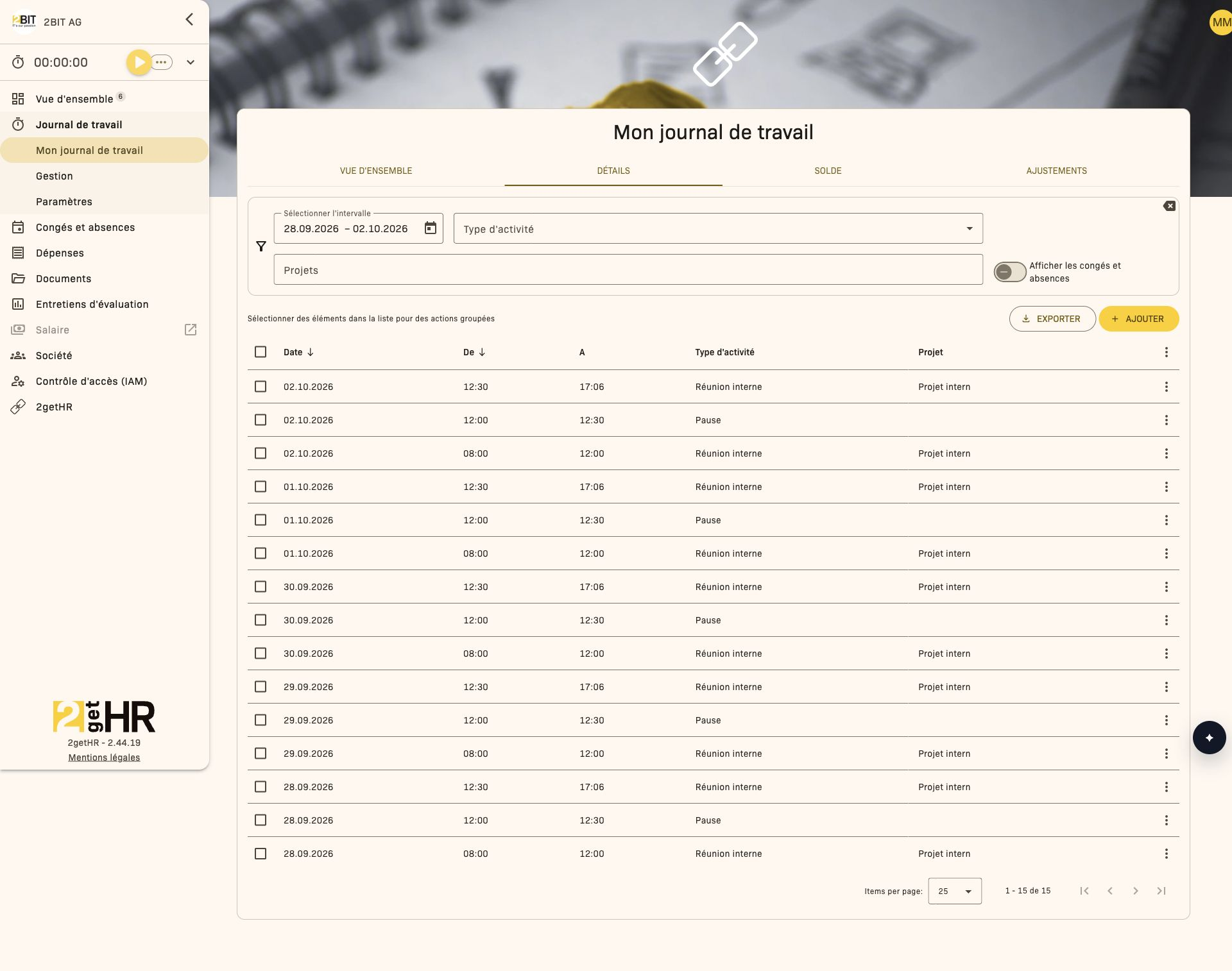Open the timer options ellipsis button

(x=162, y=62)
